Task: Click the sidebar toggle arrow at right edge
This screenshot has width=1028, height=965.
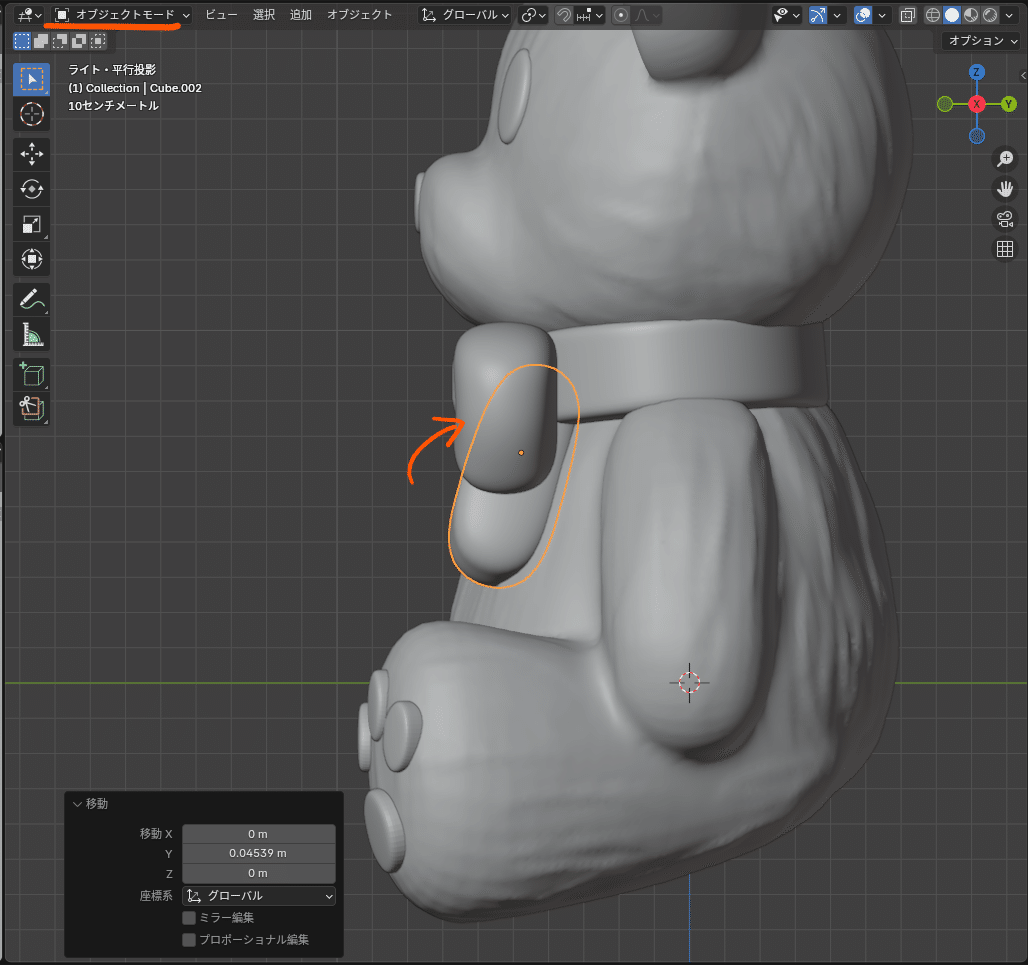Action: [x=1023, y=76]
